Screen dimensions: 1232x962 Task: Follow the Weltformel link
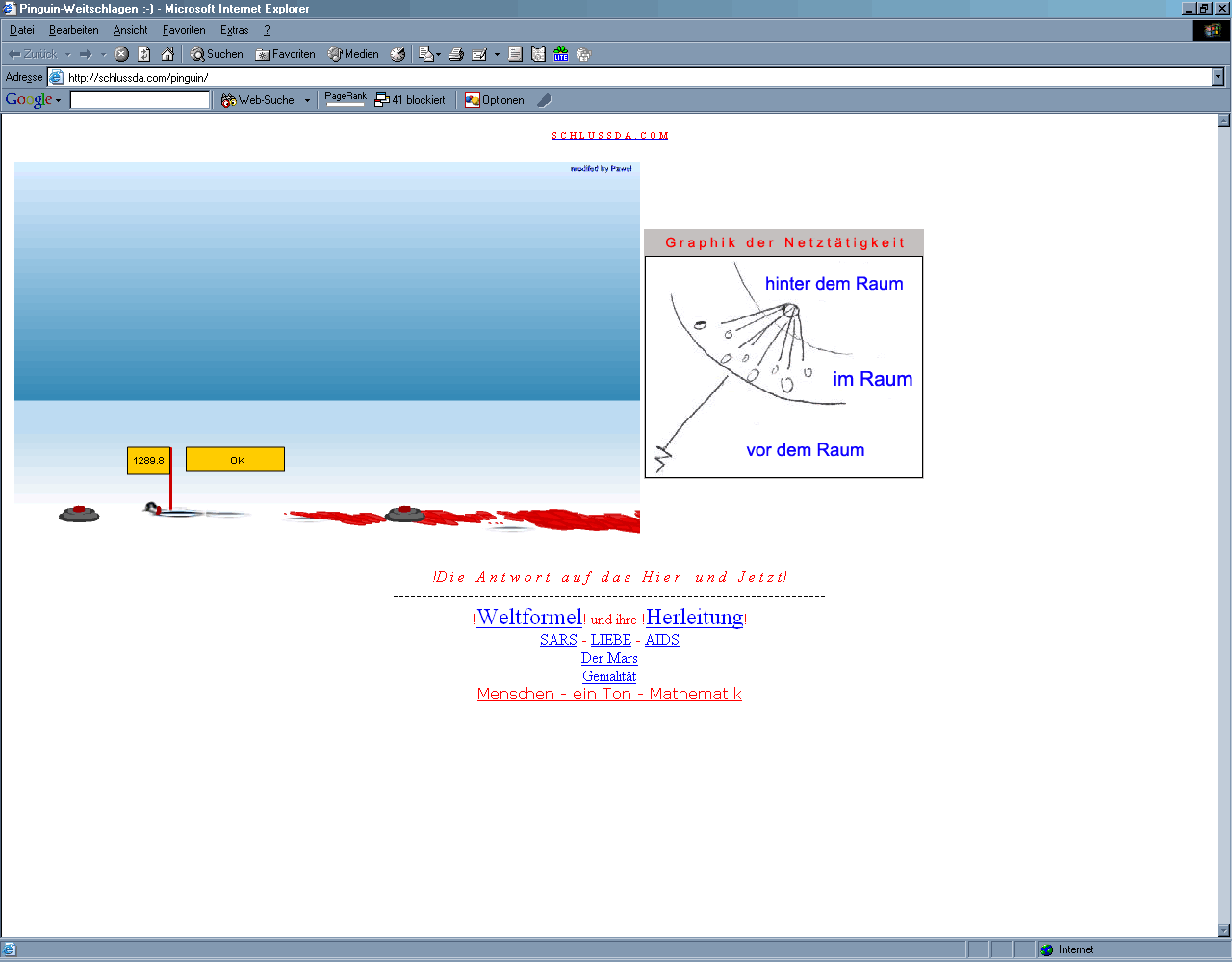529,618
